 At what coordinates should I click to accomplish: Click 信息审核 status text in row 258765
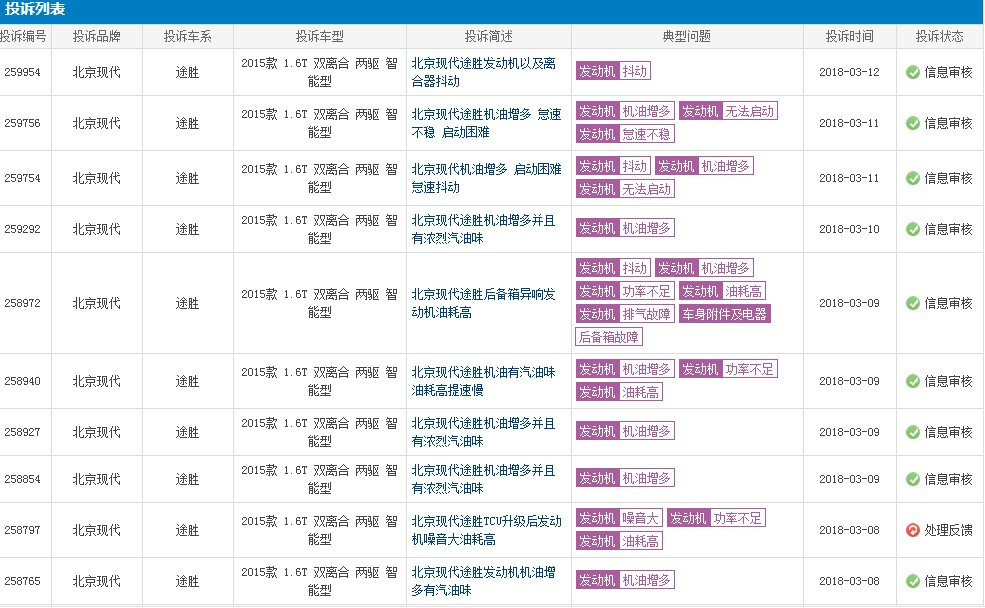pyautogui.click(x=948, y=581)
